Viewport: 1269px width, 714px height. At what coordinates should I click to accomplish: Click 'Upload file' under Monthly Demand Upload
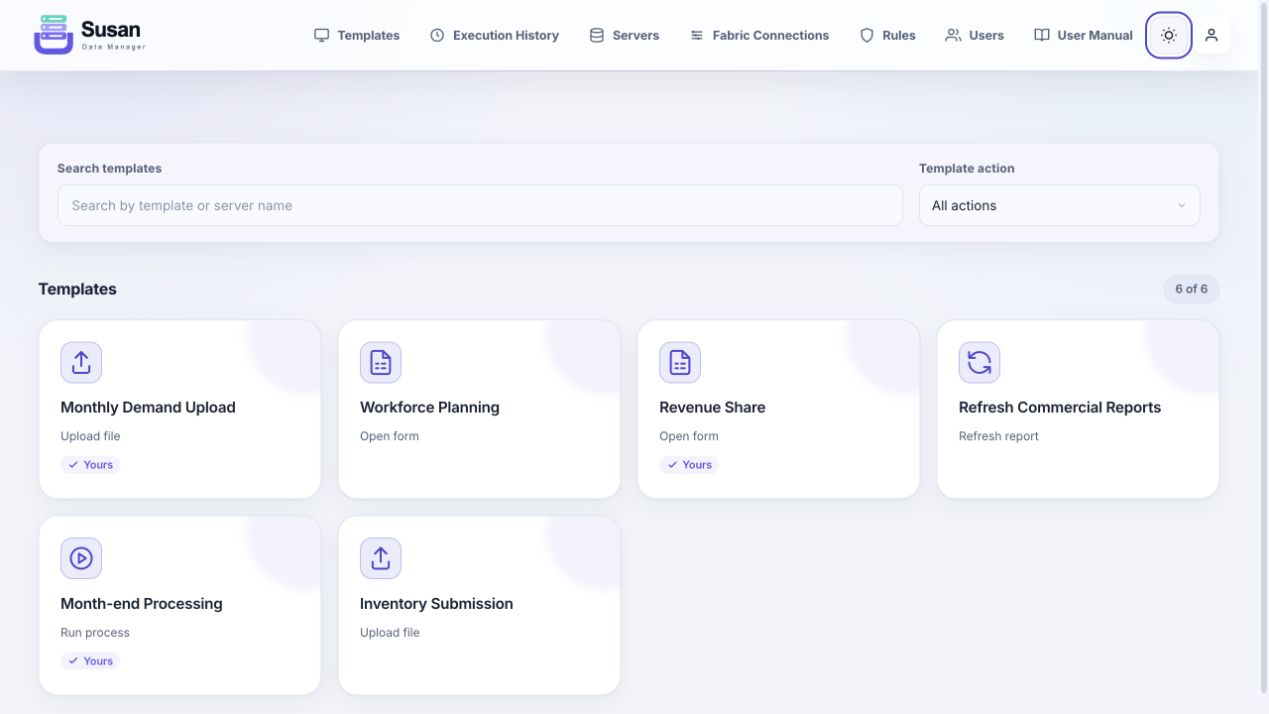[91, 436]
